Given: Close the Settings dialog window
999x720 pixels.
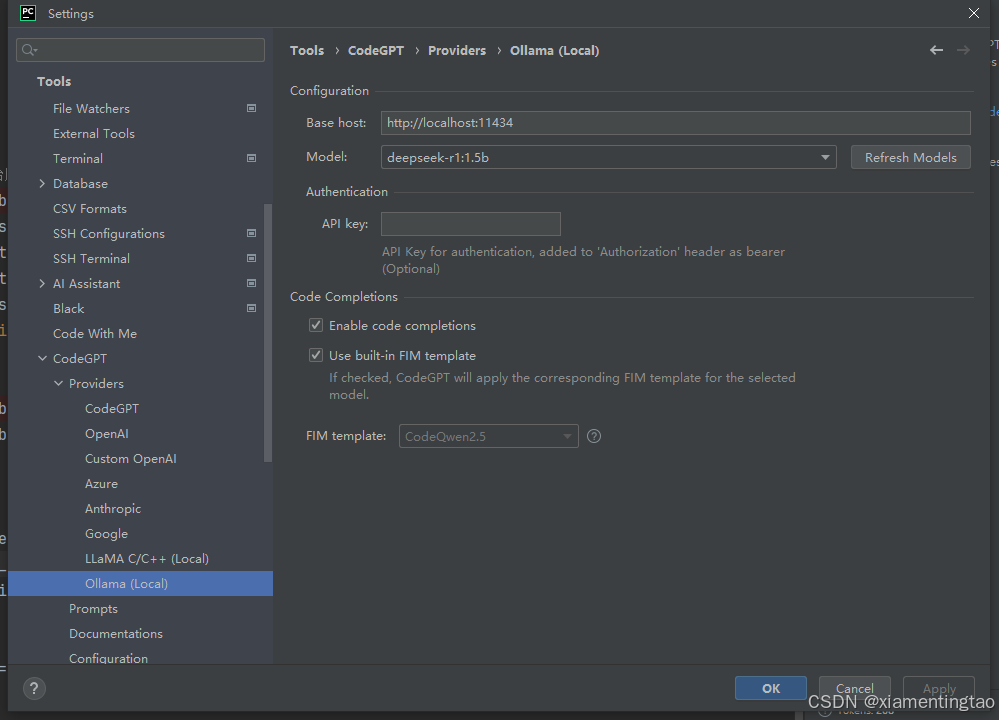Looking at the screenshot, I should (x=974, y=13).
